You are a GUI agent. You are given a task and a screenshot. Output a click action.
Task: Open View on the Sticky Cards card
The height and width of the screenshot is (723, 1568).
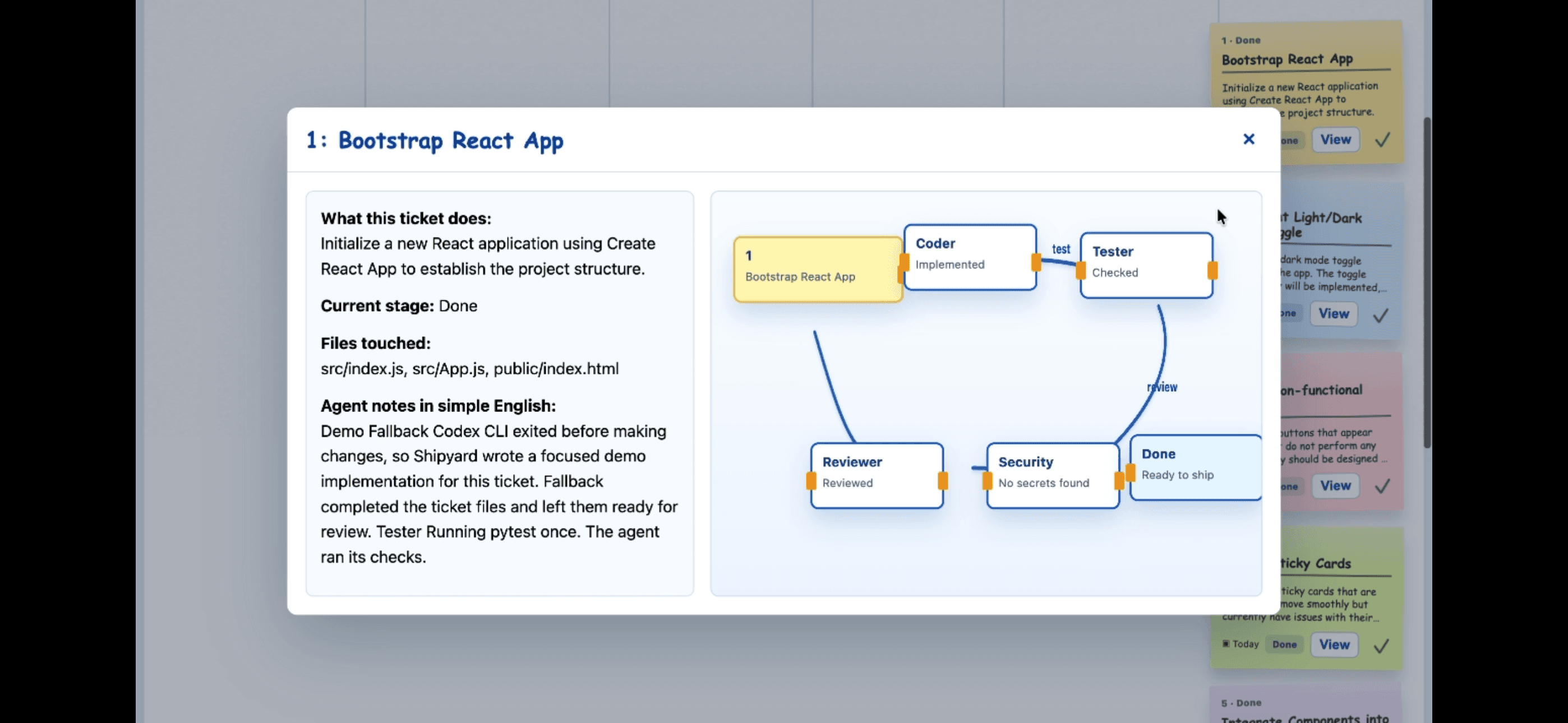click(1334, 645)
